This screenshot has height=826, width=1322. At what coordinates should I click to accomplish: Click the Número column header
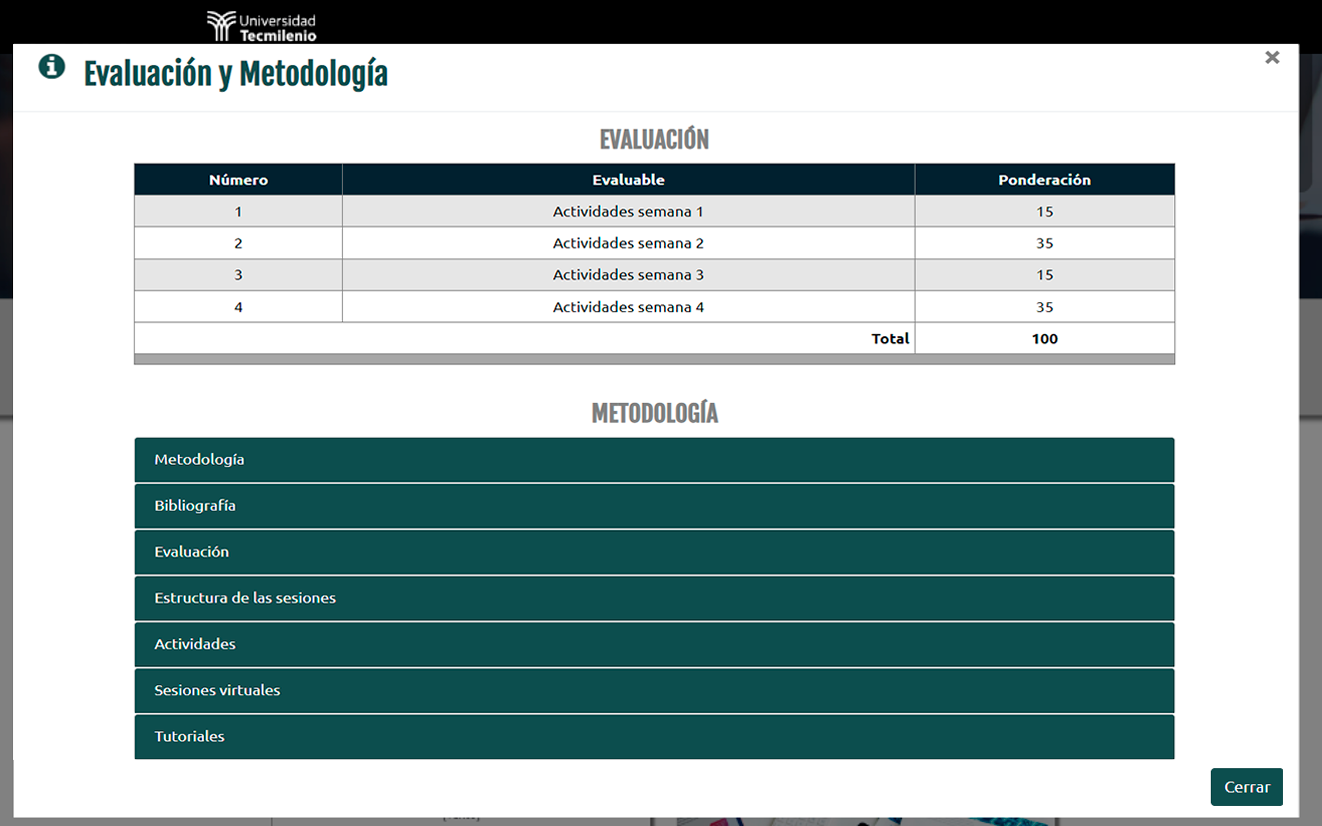click(x=238, y=180)
